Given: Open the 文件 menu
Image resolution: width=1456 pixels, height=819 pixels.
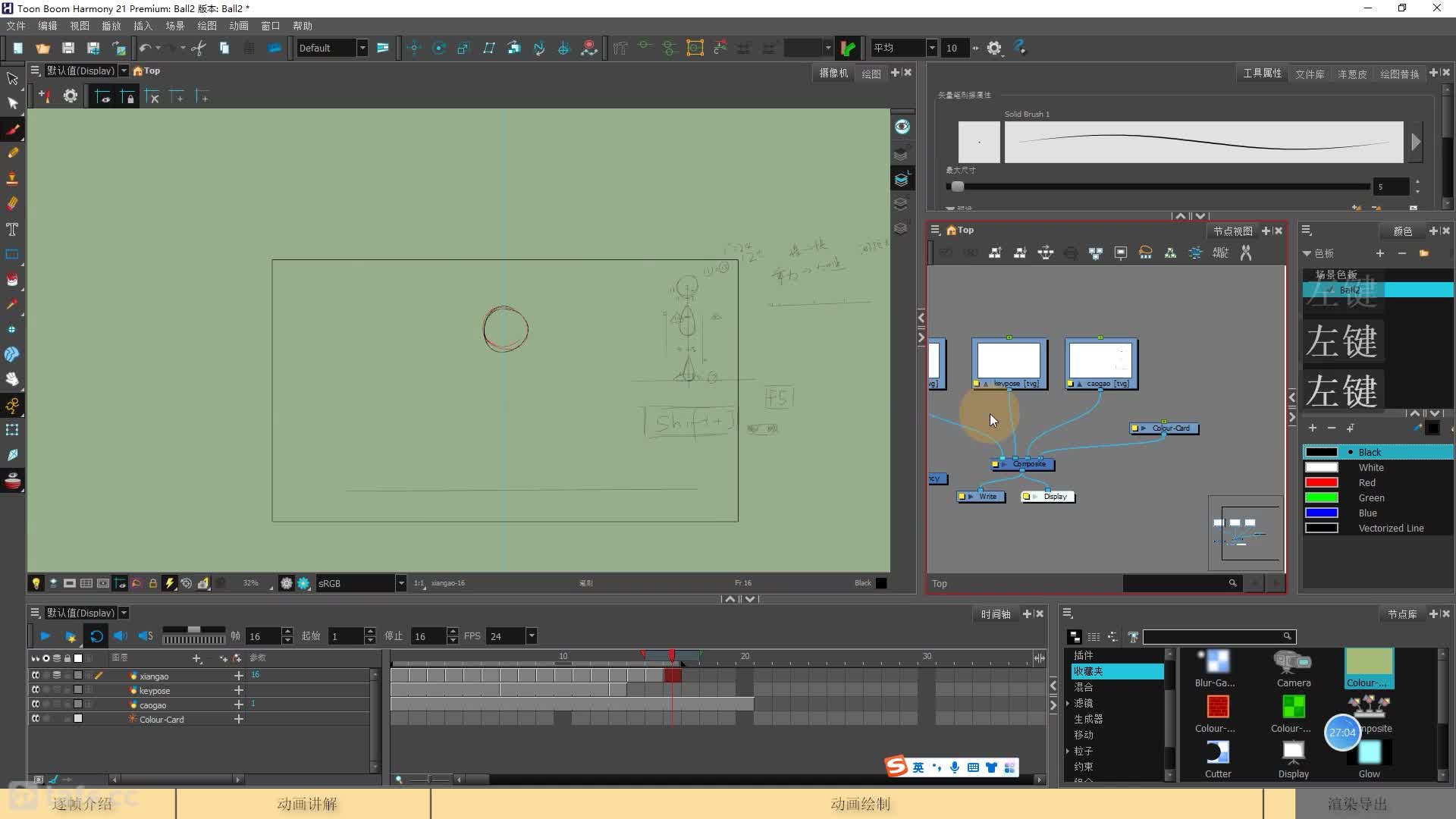Looking at the screenshot, I should click(16, 26).
